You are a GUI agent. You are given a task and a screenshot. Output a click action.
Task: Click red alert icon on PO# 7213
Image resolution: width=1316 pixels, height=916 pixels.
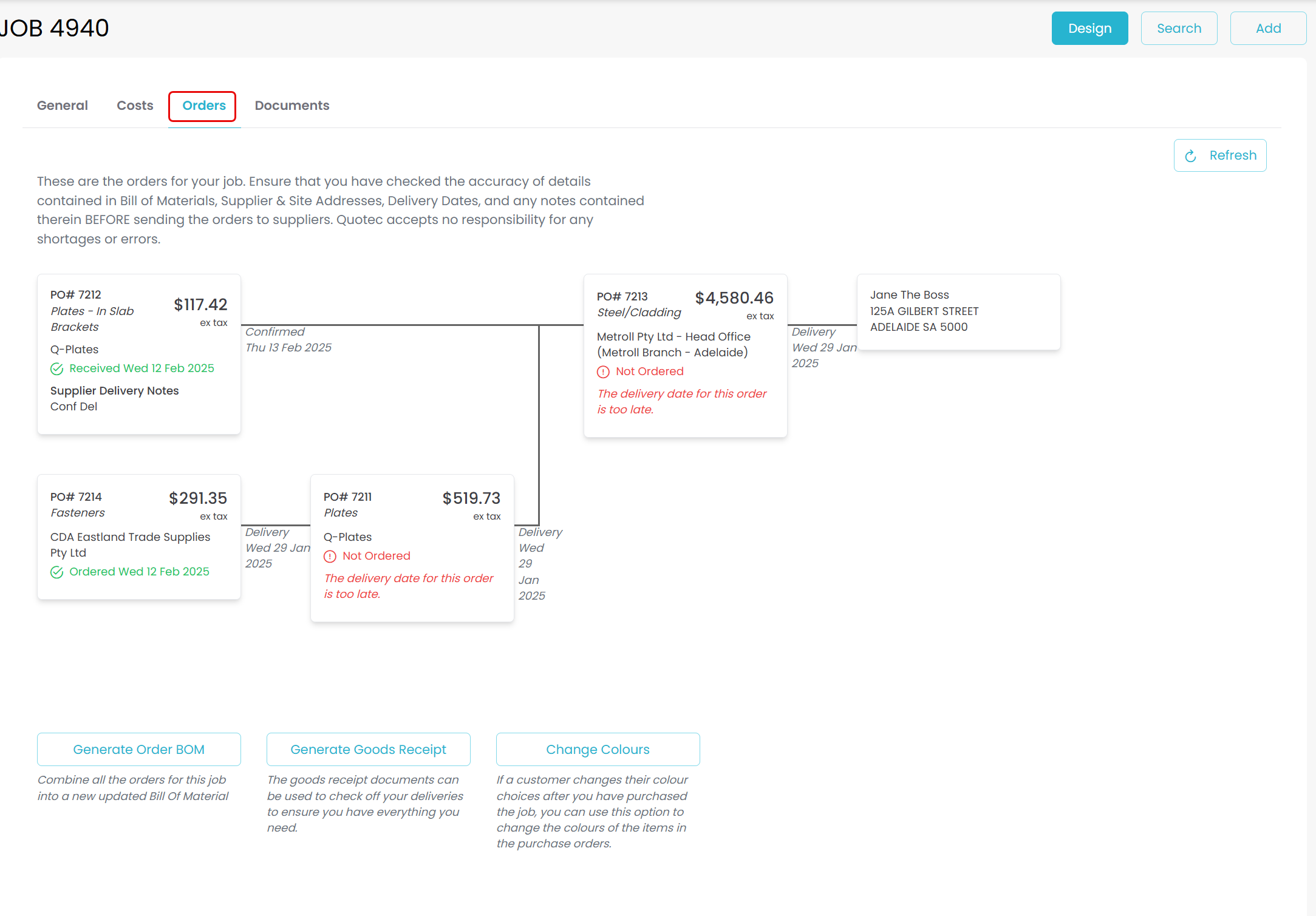tap(603, 371)
